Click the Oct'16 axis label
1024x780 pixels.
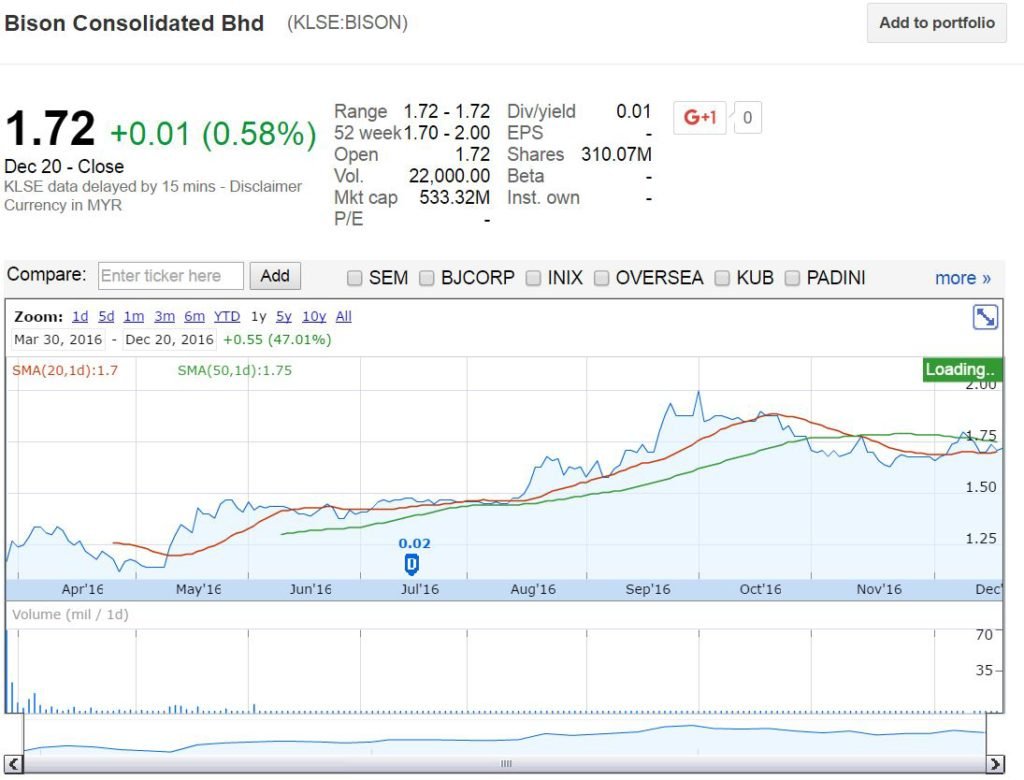click(x=760, y=589)
